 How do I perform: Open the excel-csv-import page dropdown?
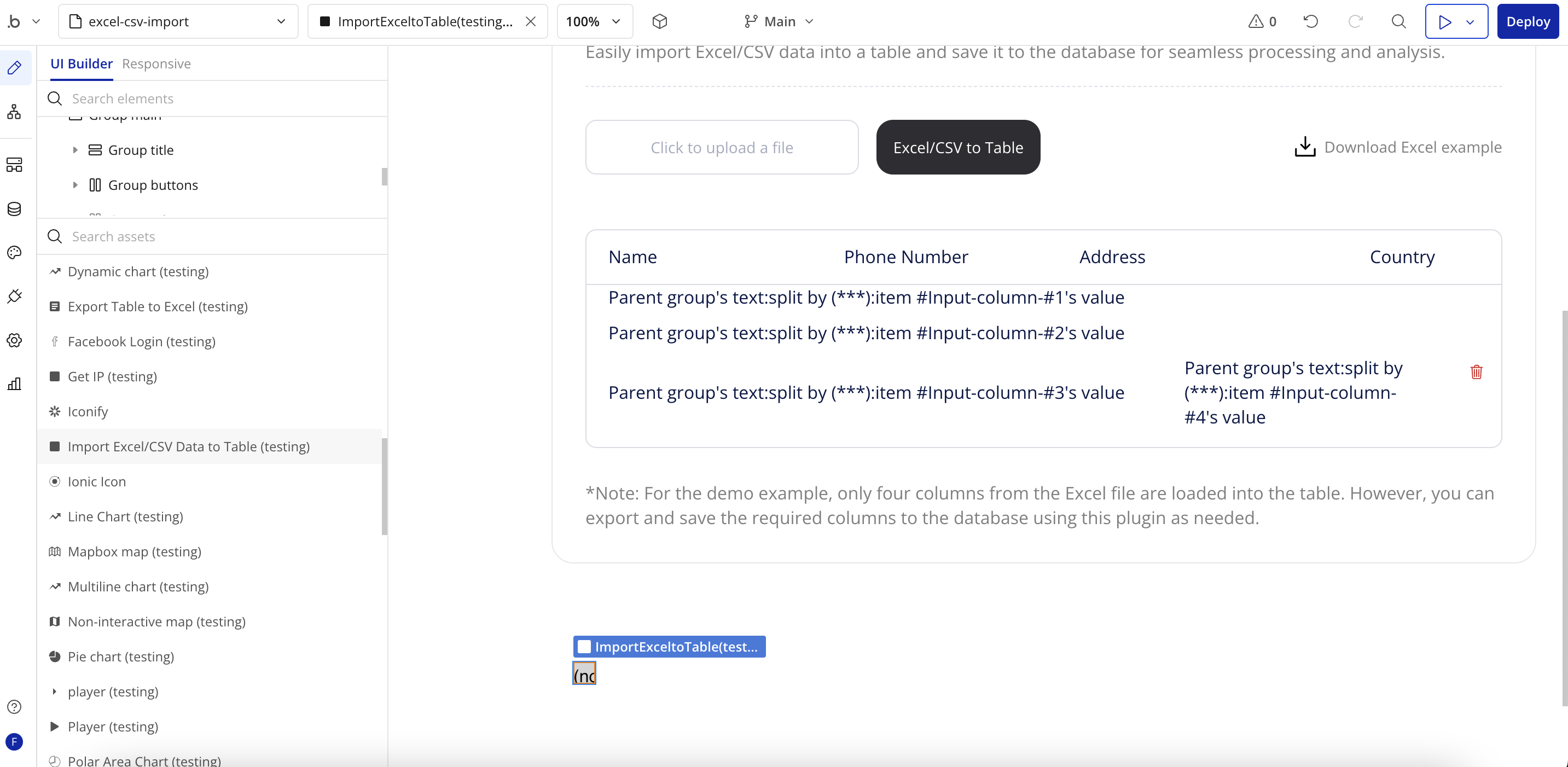pyautogui.click(x=178, y=22)
